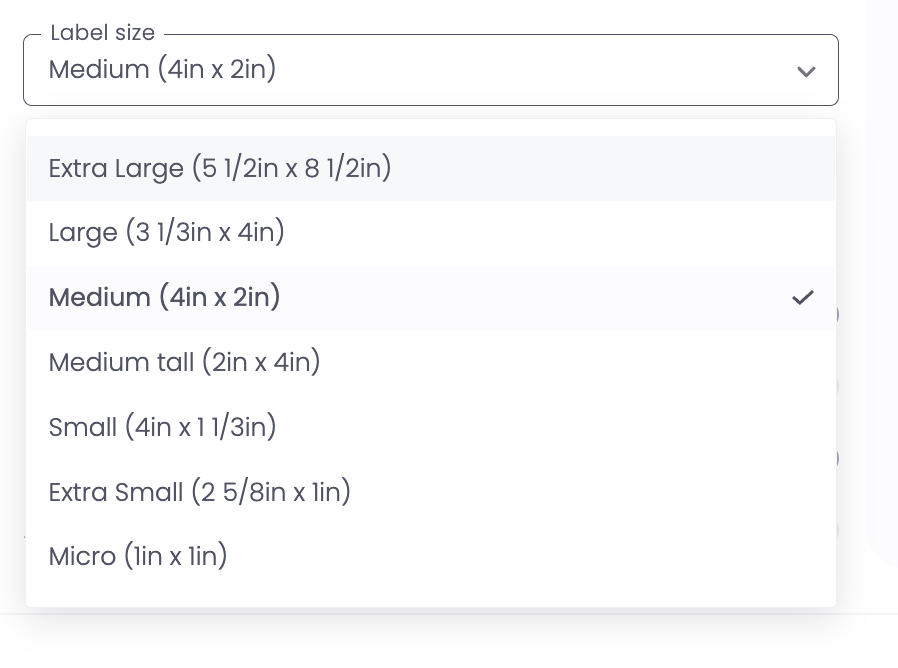This screenshot has height=668, width=898.
Task: Set label size to 1in x 1in
Action: point(138,556)
